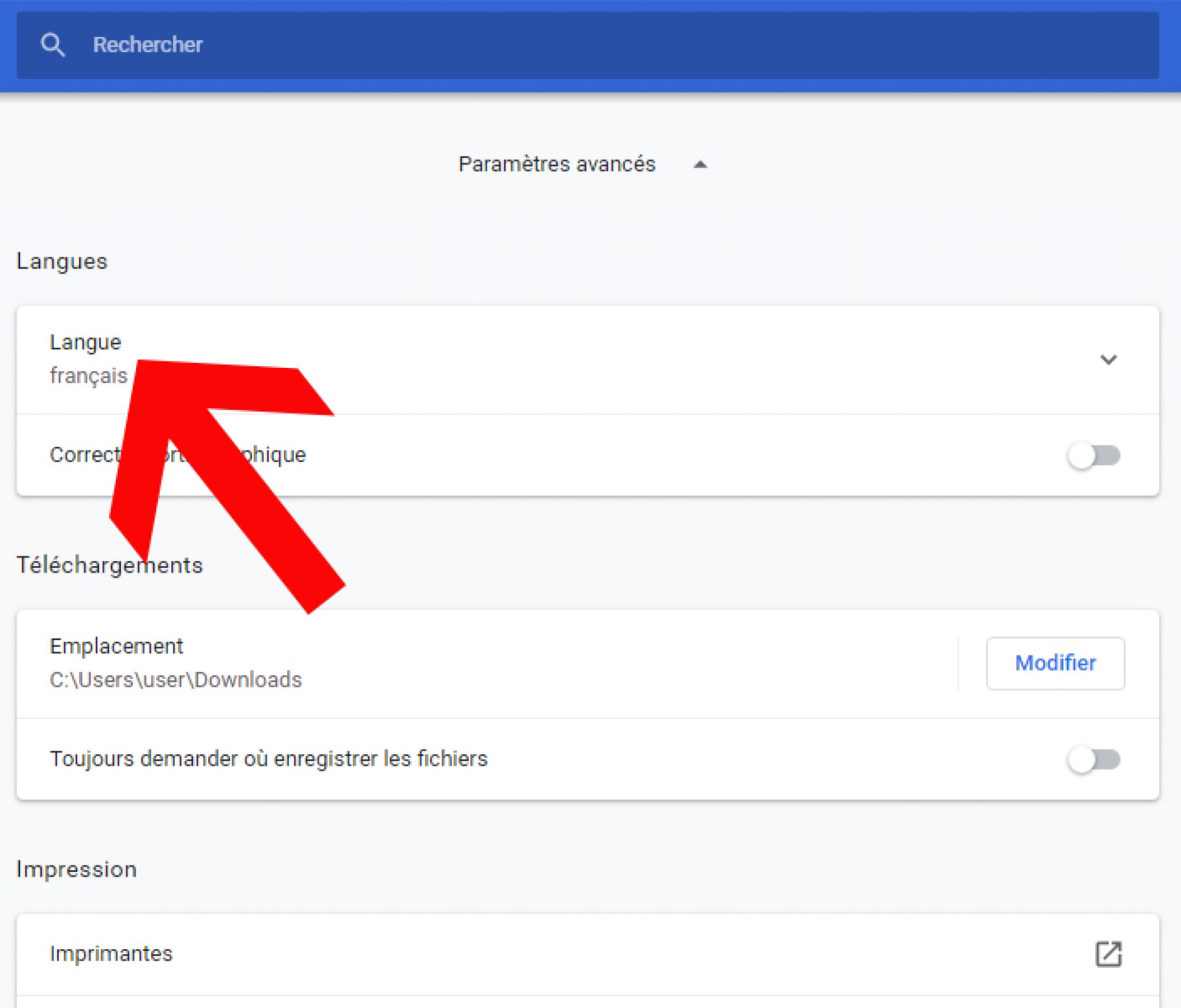The image size is (1181, 1008).
Task: Click the search magnifier icon
Action: (53, 44)
